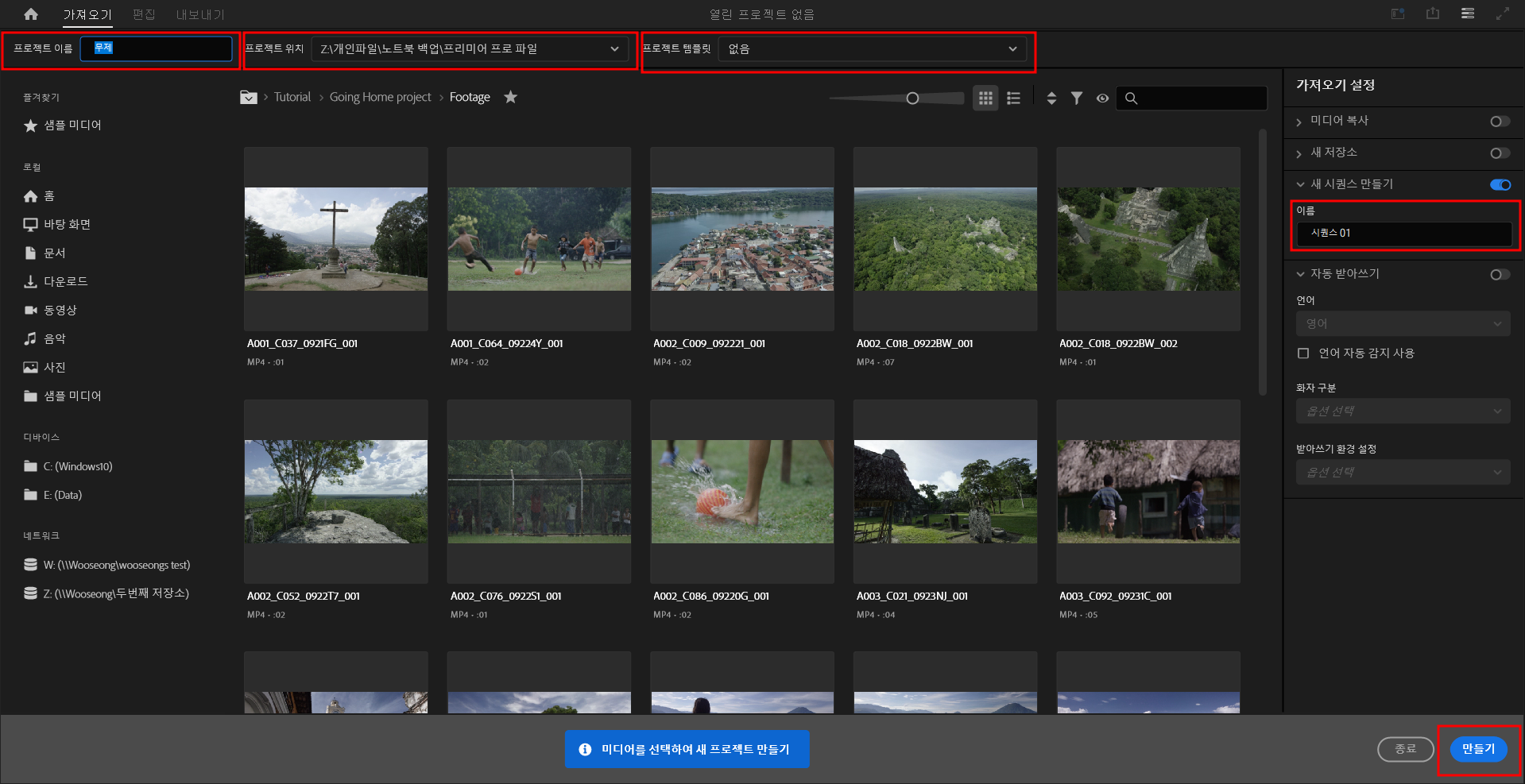
Task: Click the media search field
Action: [1191, 98]
